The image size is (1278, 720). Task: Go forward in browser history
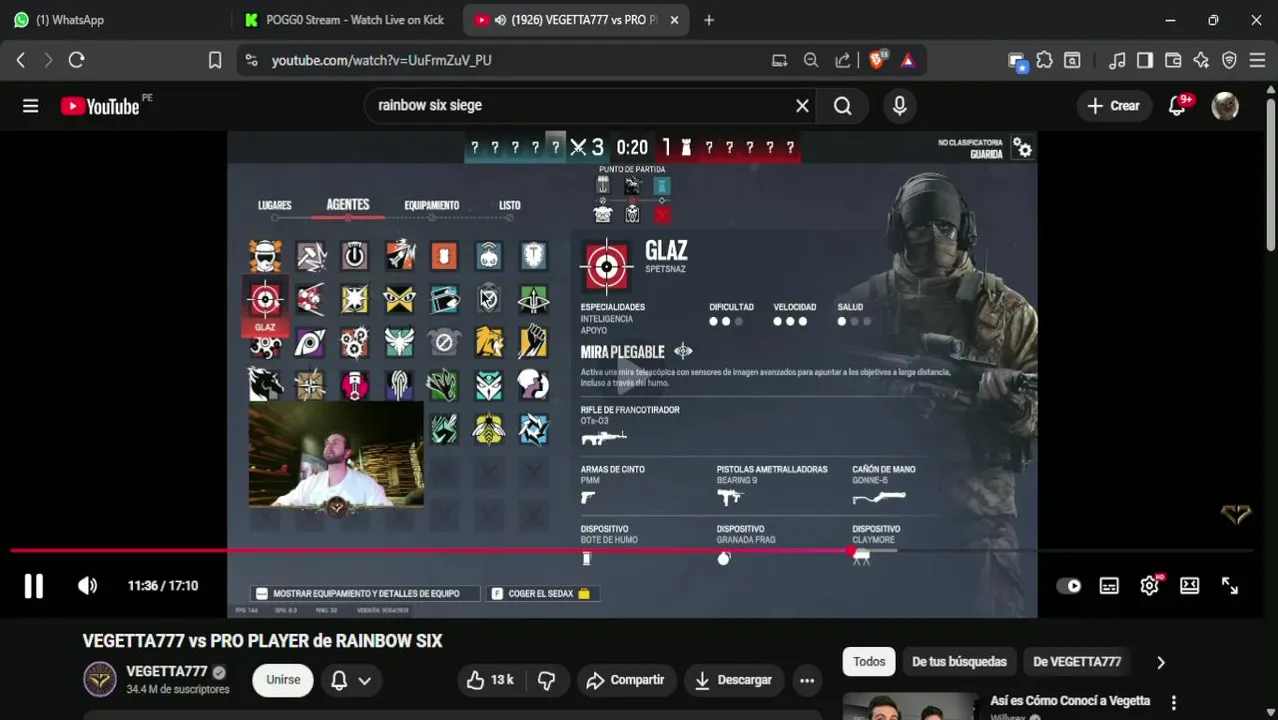coord(48,60)
